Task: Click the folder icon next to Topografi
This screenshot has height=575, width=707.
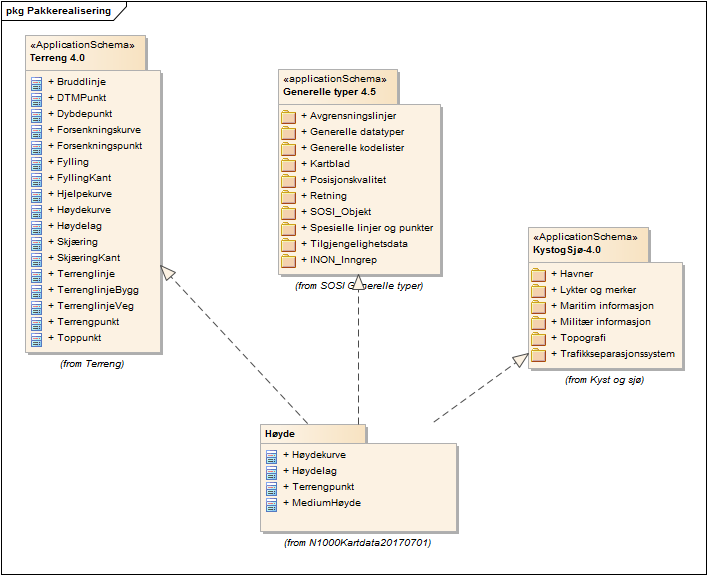Action: click(538, 338)
